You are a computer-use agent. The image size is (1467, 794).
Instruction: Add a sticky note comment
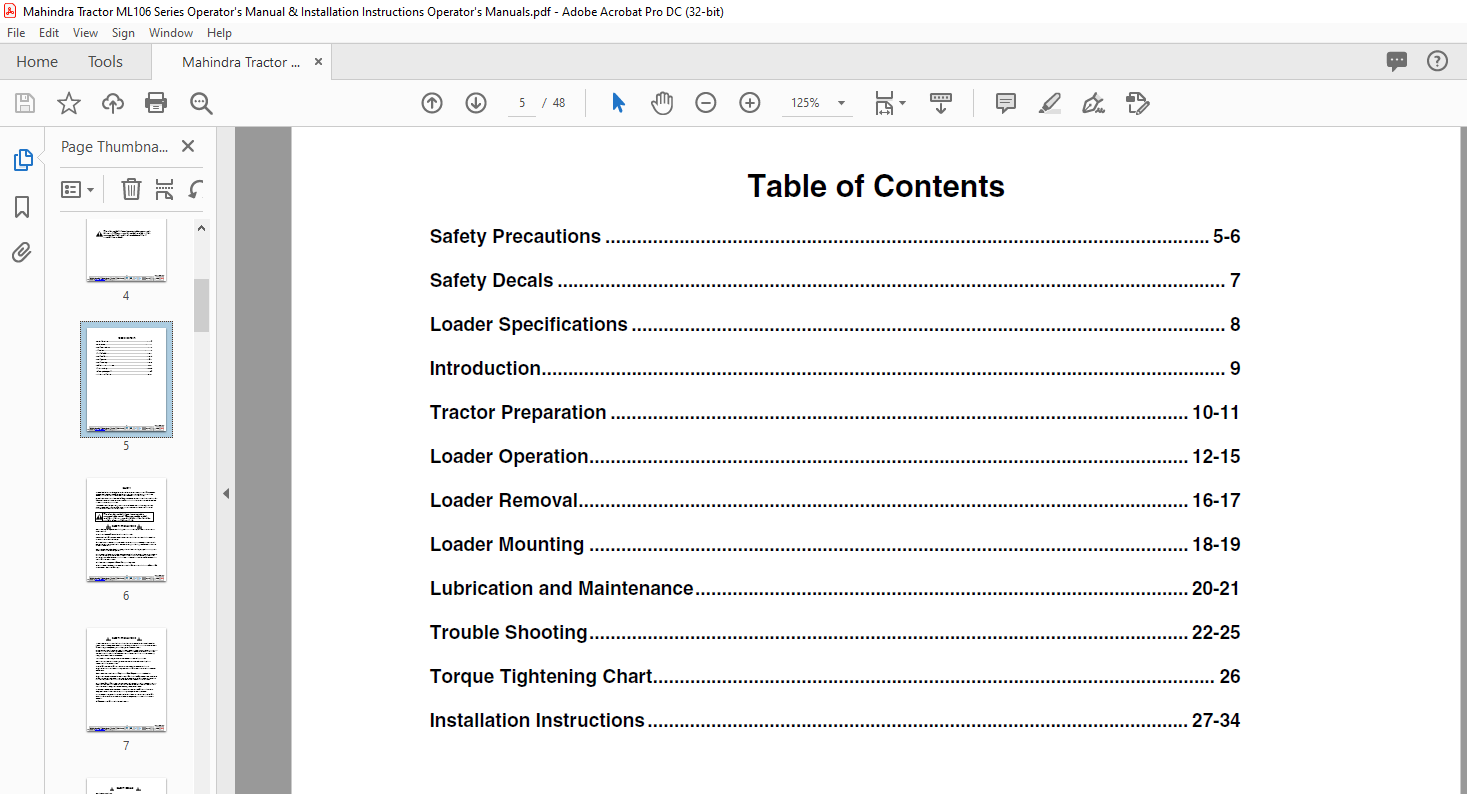[1006, 103]
